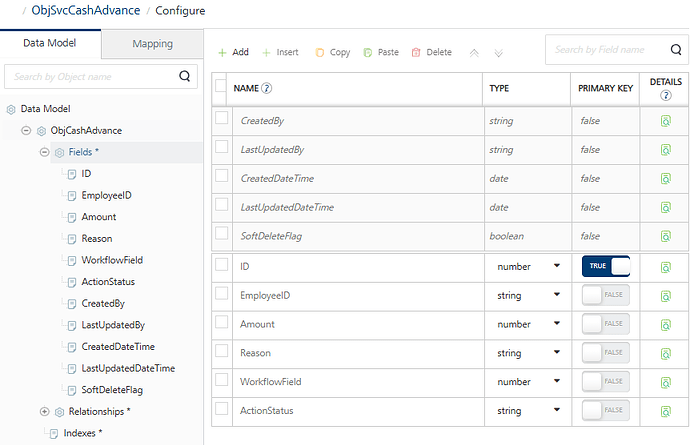Check the checkbox for Amount row
Image resolution: width=690 pixels, height=445 pixels.
tap(221, 324)
